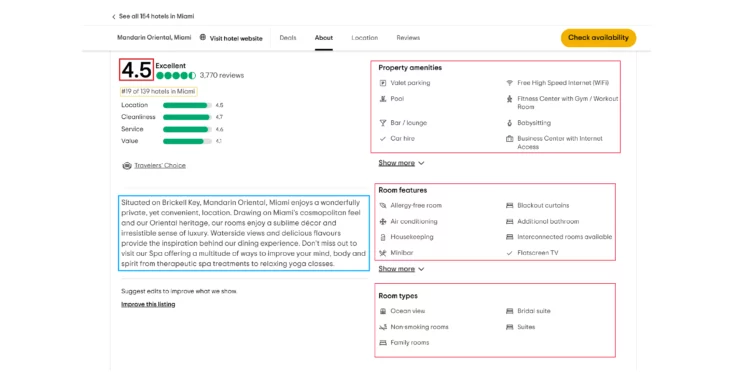The height and width of the screenshot is (378, 744).
Task: Click Improve this listing link
Action: coord(148,304)
